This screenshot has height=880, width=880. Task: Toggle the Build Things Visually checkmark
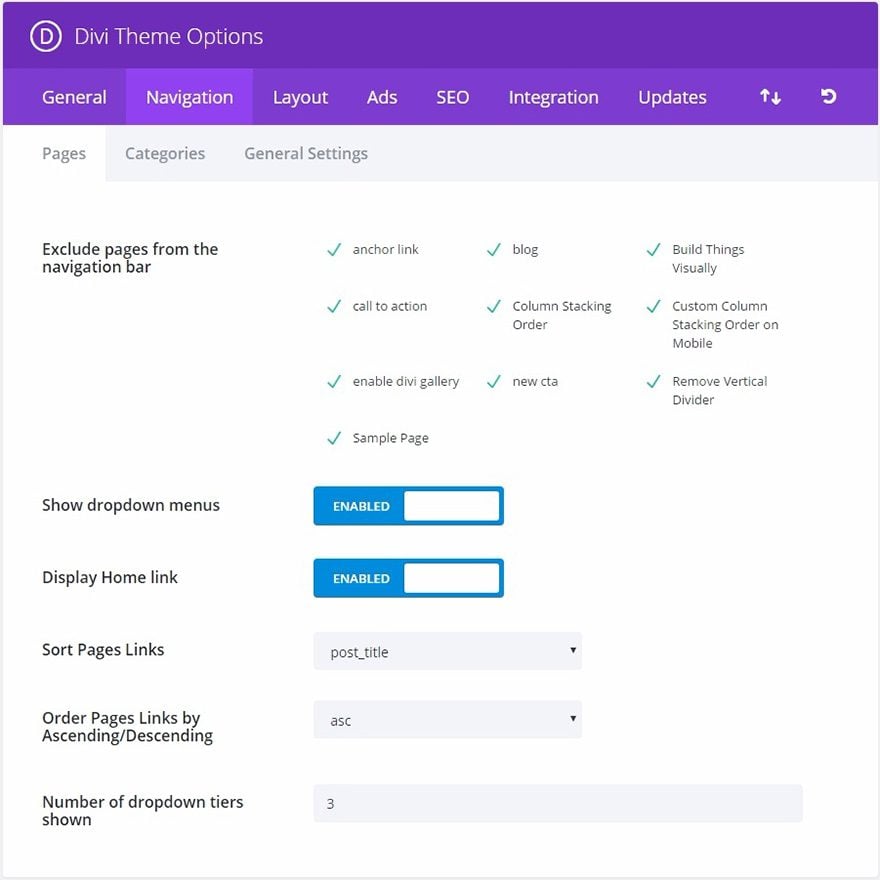pyautogui.click(x=654, y=250)
